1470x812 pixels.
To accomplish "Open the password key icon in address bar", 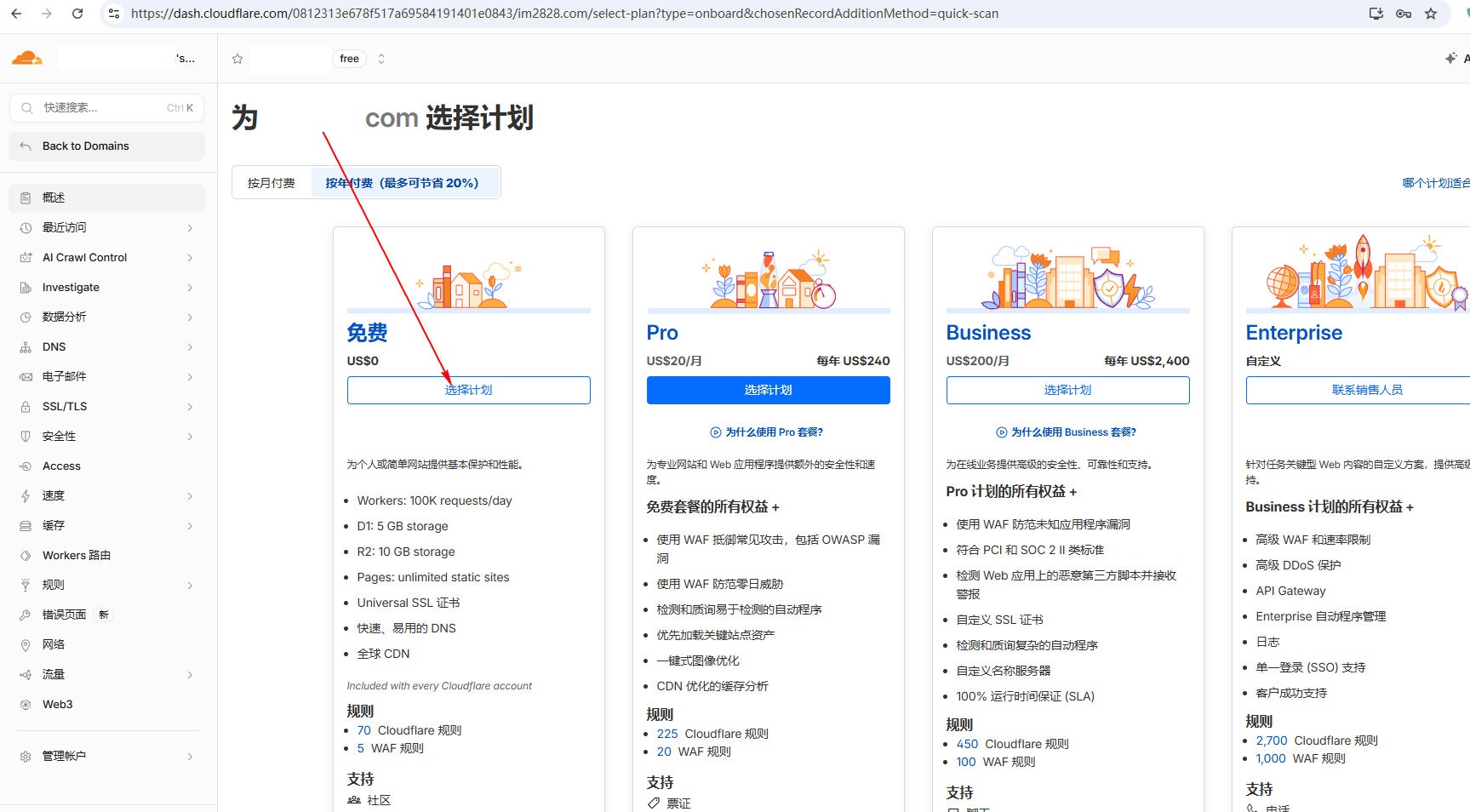I will [x=1404, y=14].
